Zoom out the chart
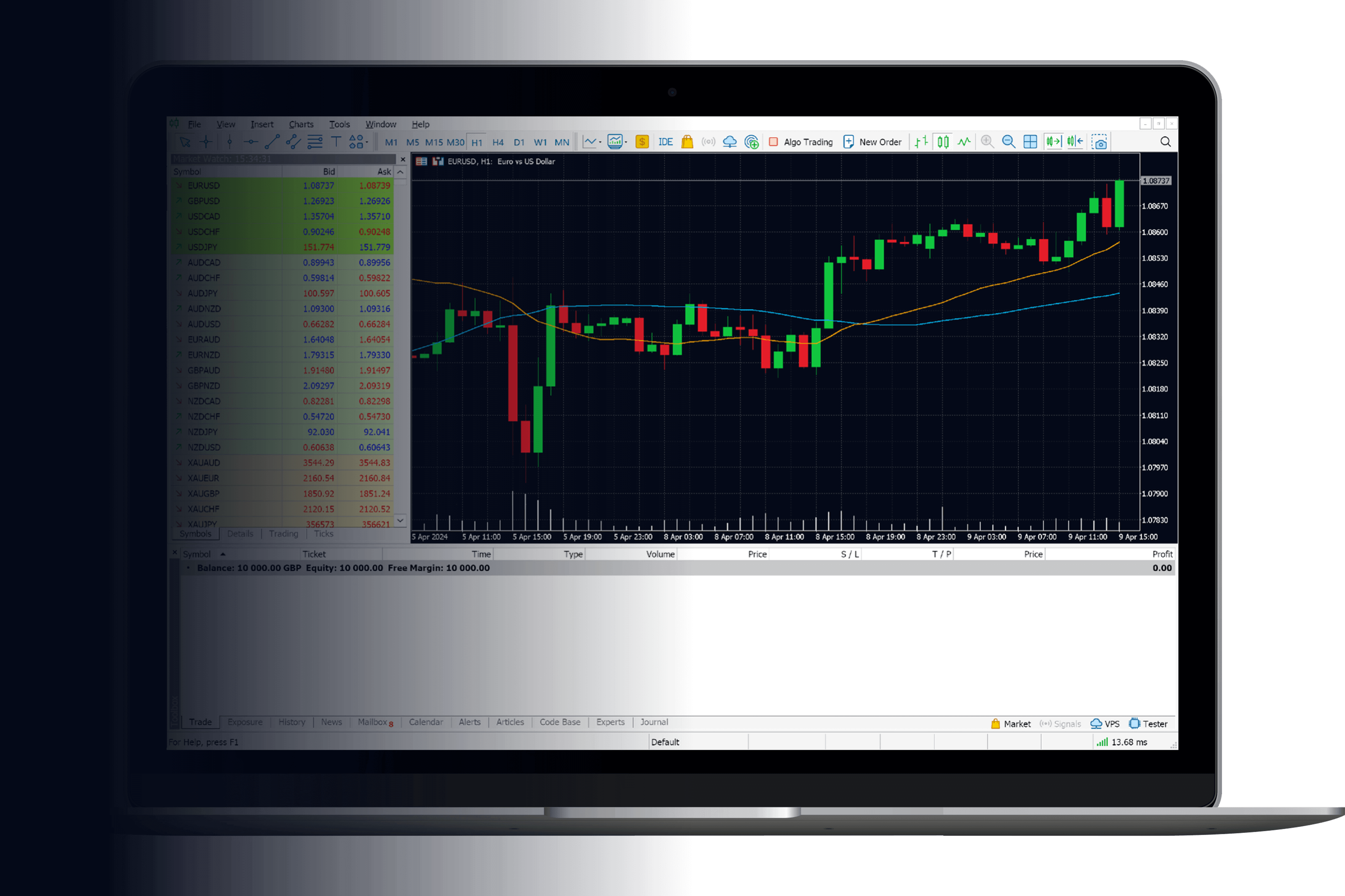The height and width of the screenshot is (896, 1345). coord(1008,141)
